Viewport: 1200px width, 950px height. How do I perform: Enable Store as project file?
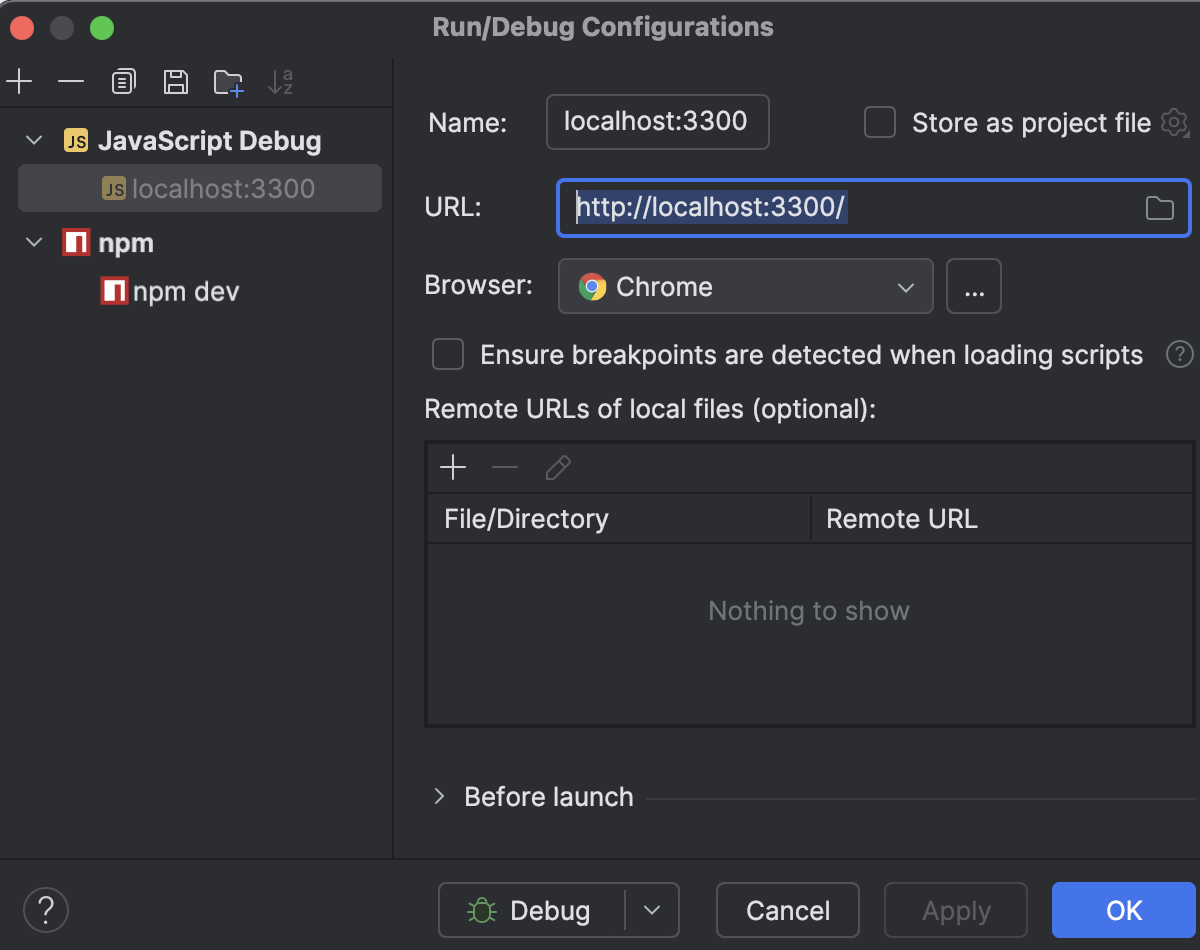click(879, 122)
